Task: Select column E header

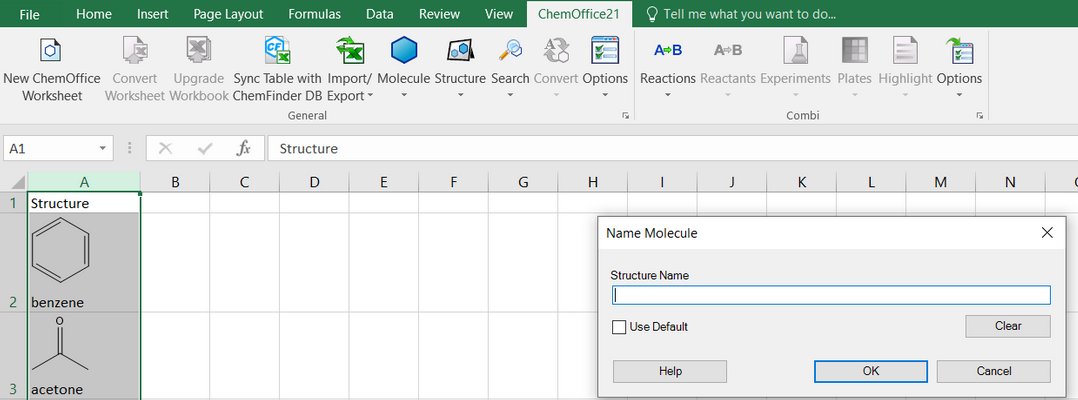Action: click(384, 182)
